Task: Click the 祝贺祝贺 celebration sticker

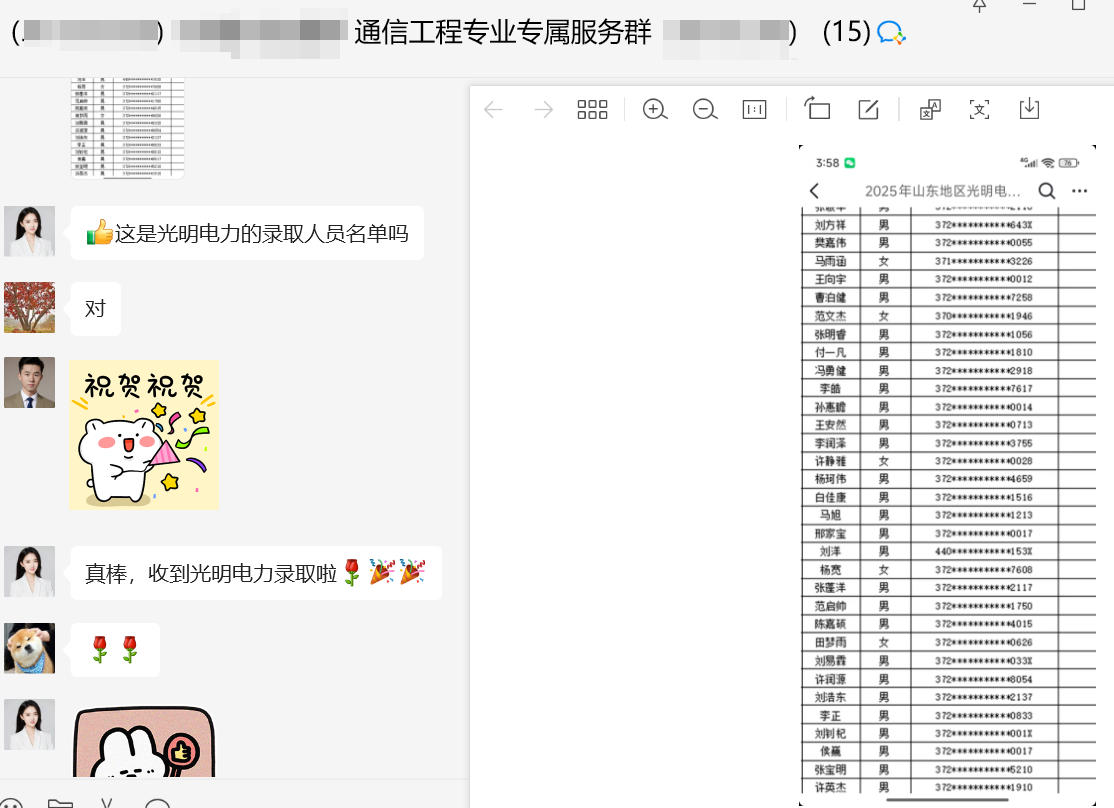Action: 144,434
